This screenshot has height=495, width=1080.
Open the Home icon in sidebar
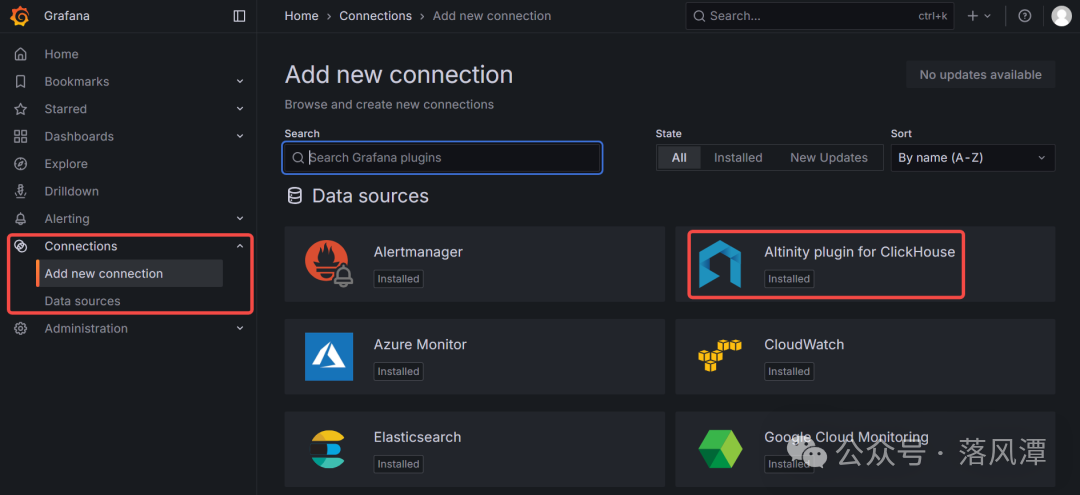pos(21,54)
